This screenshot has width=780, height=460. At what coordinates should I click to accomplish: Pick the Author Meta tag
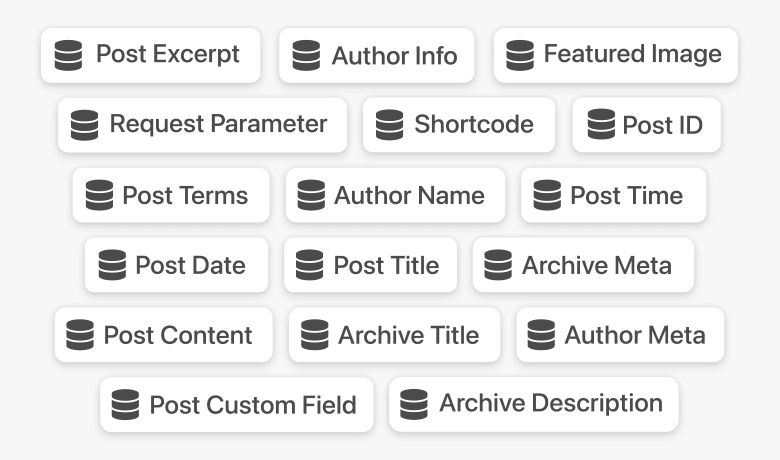(620, 335)
